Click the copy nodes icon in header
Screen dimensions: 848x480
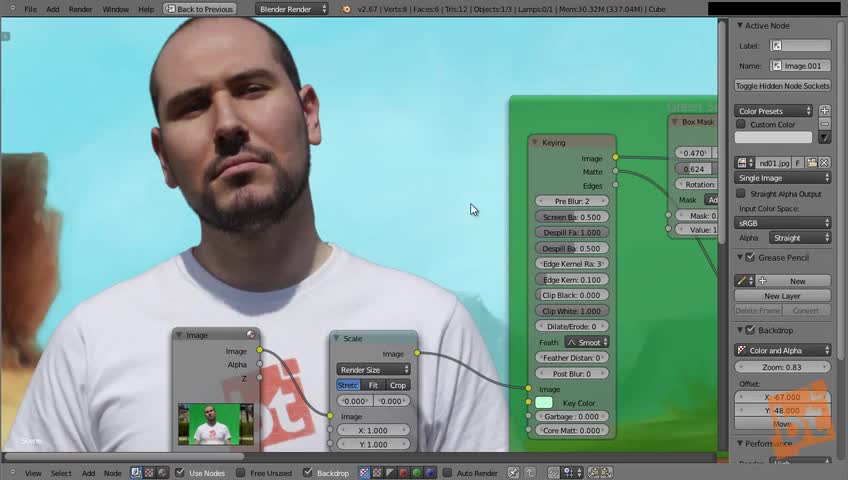coord(594,473)
